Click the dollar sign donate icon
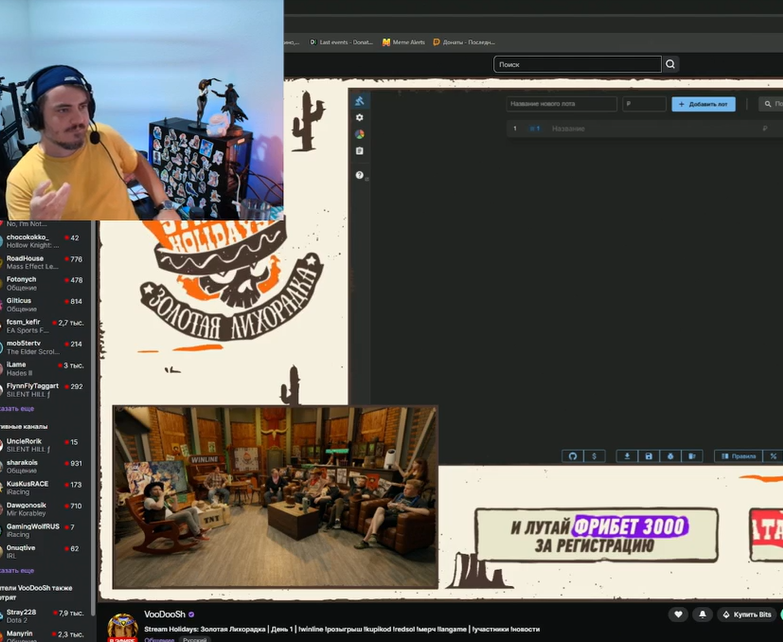Image resolution: width=783 pixels, height=642 pixels. (594, 456)
